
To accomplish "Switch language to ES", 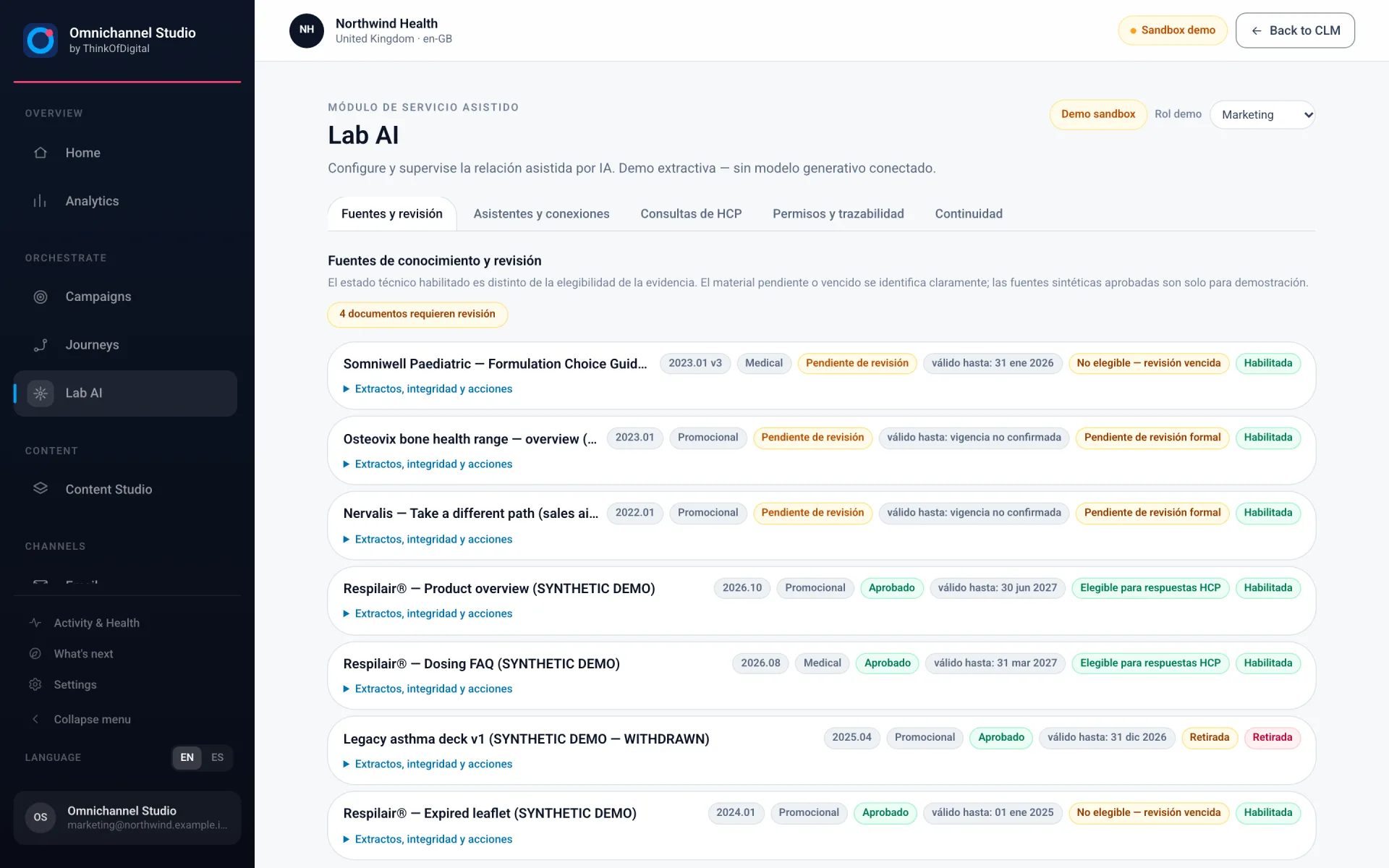I will coord(217,757).
